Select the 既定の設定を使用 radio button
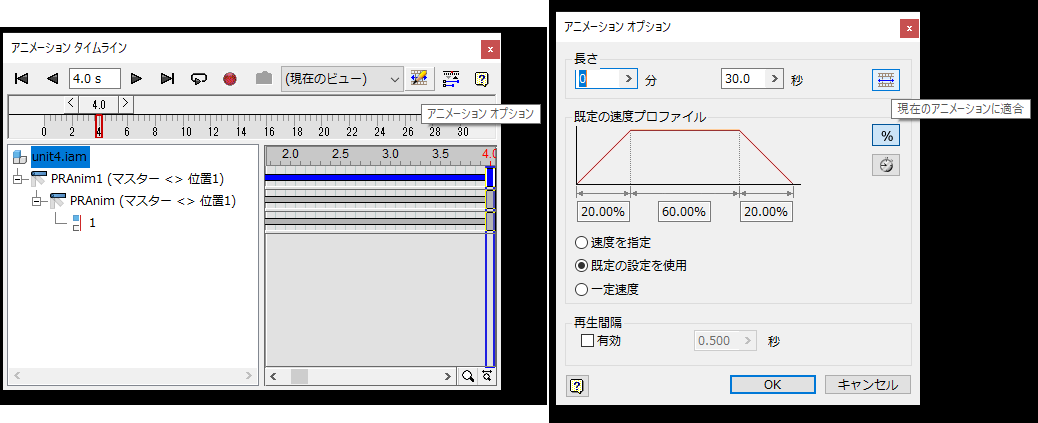Viewport: 1038px width, 423px height. point(582,266)
